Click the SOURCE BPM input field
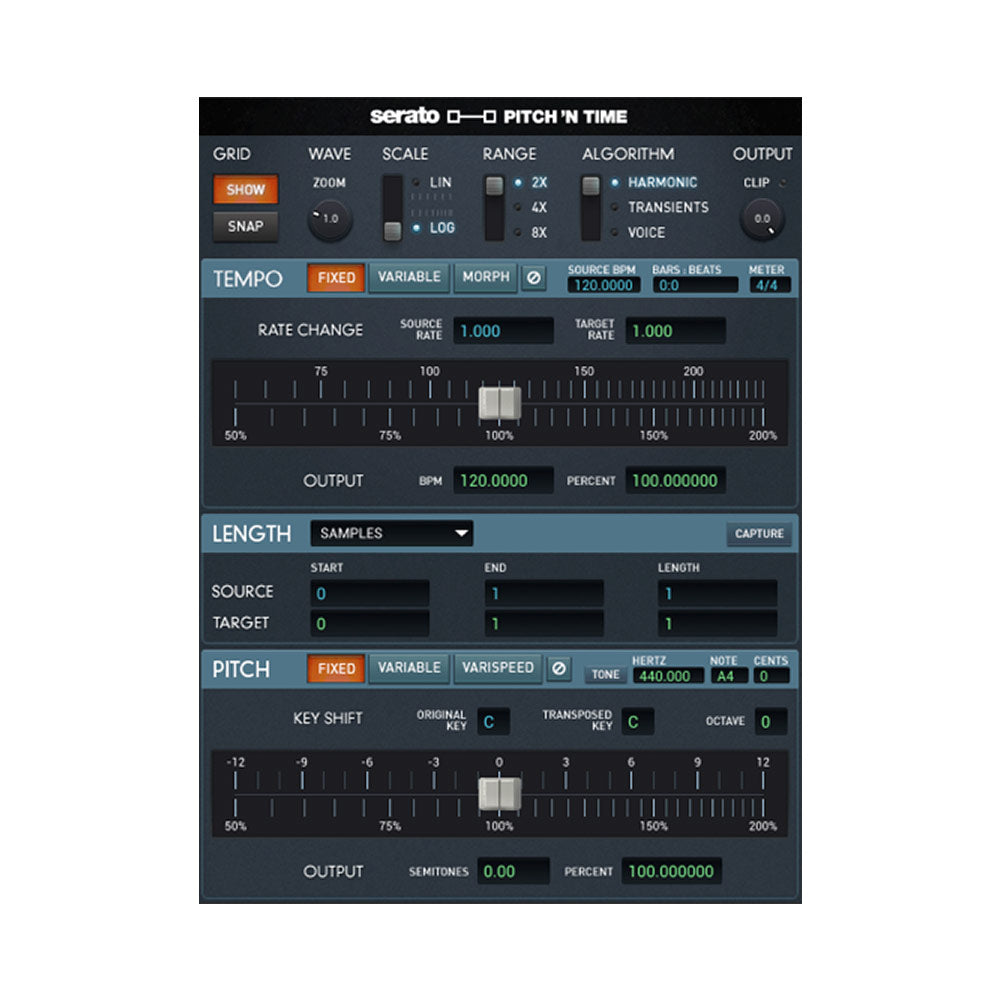The height and width of the screenshot is (1000, 1000). (x=606, y=284)
